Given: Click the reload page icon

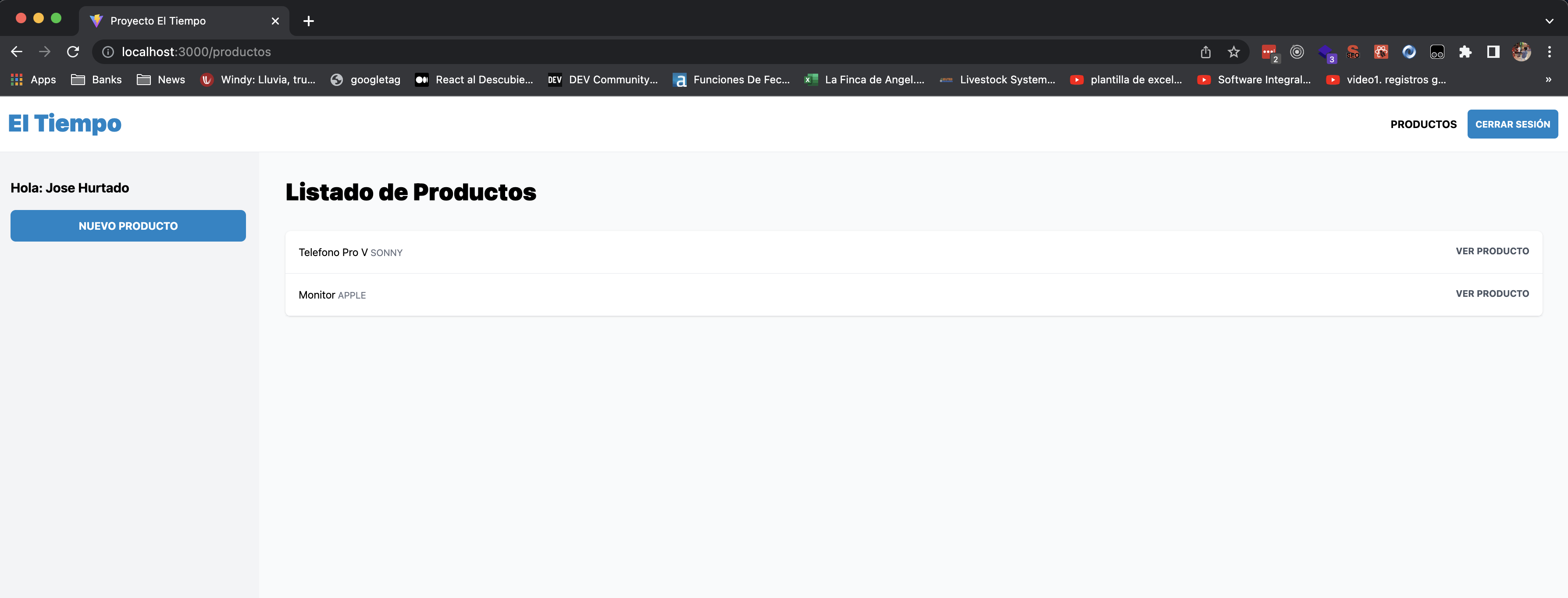Looking at the screenshot, I should (x=73, y=52).
